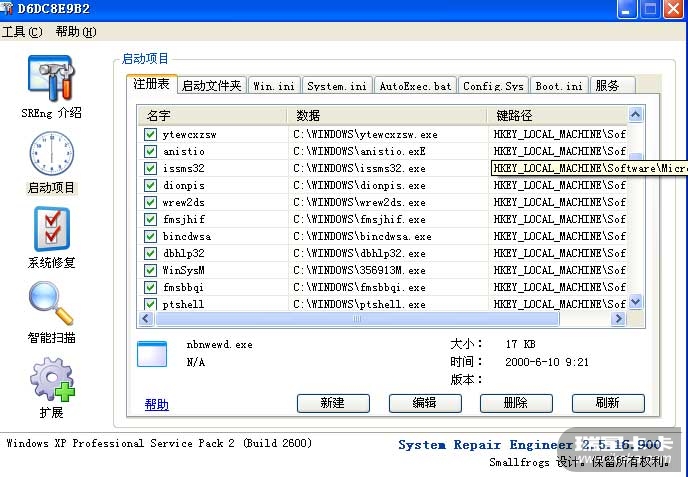The height and width of the screenshot is (477, 688).
Task: Open the 智能扫描 magnifier icon
Action: pos(51,303)
